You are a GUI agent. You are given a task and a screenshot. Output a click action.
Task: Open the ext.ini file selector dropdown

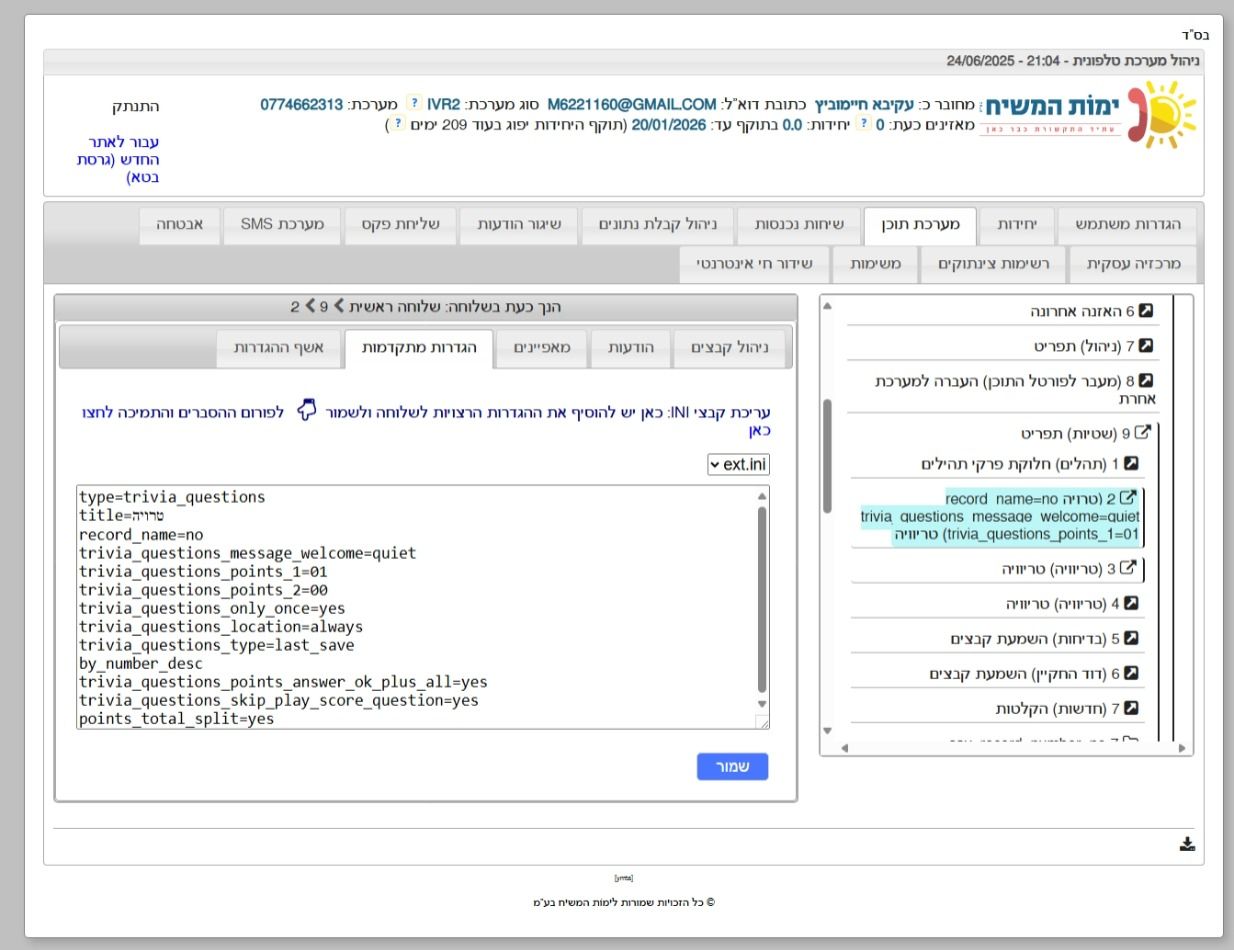tap(739, 464)
